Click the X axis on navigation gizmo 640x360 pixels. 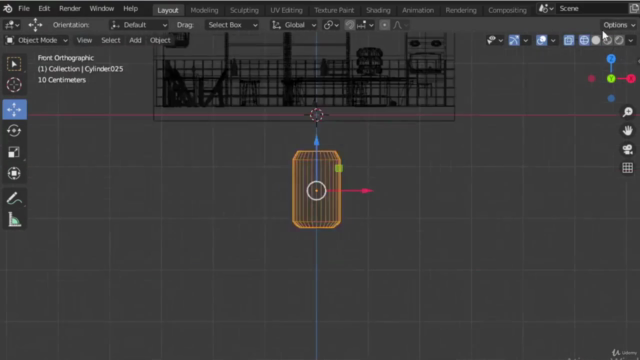tap(631, 78)
